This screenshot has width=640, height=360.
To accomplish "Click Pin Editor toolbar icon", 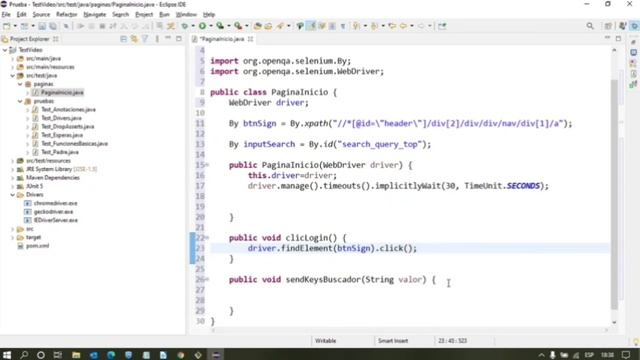I will tap(442, 26).
